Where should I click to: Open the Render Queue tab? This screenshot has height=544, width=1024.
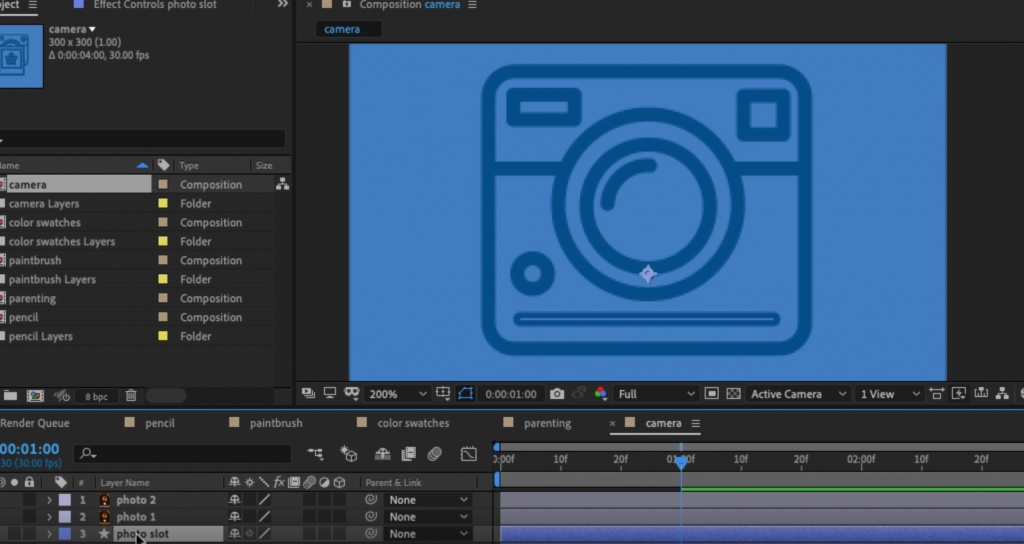click(x=35, y=423)
